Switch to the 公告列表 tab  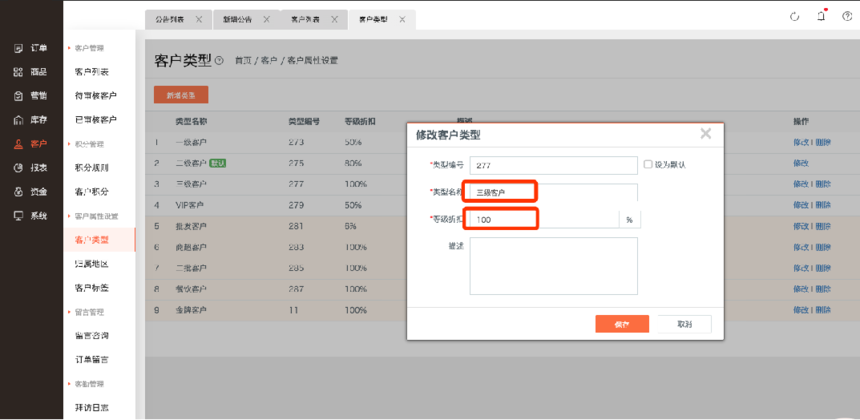[169, 19]
